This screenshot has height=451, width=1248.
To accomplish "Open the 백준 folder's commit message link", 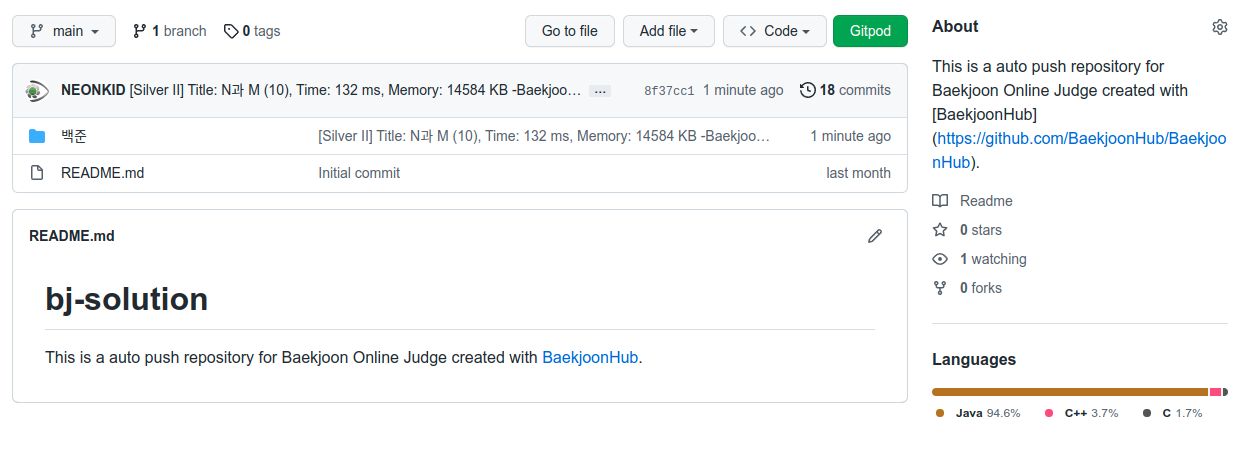I will (x=544, y=136).
